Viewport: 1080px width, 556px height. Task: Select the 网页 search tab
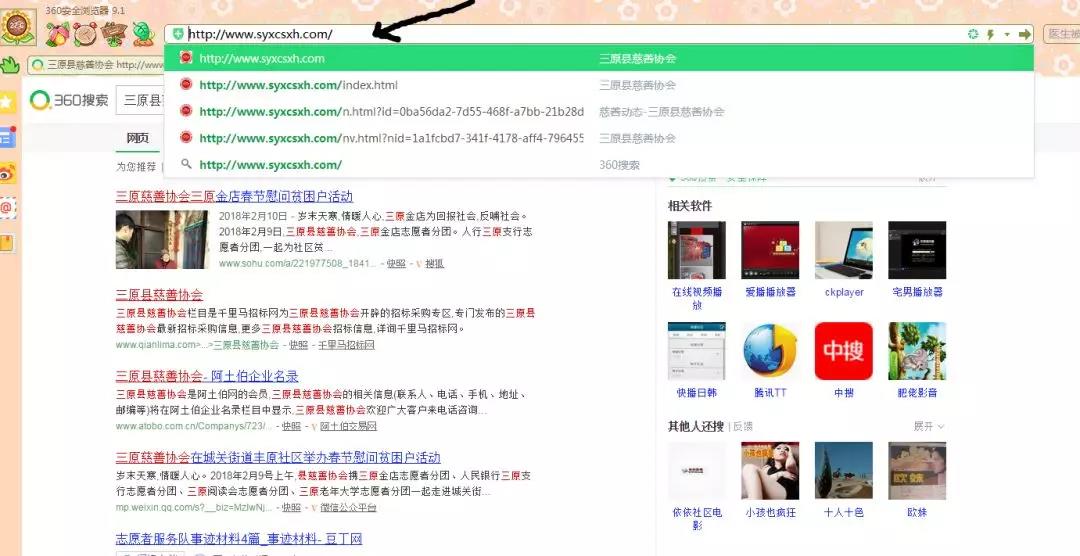click(137, 138)
